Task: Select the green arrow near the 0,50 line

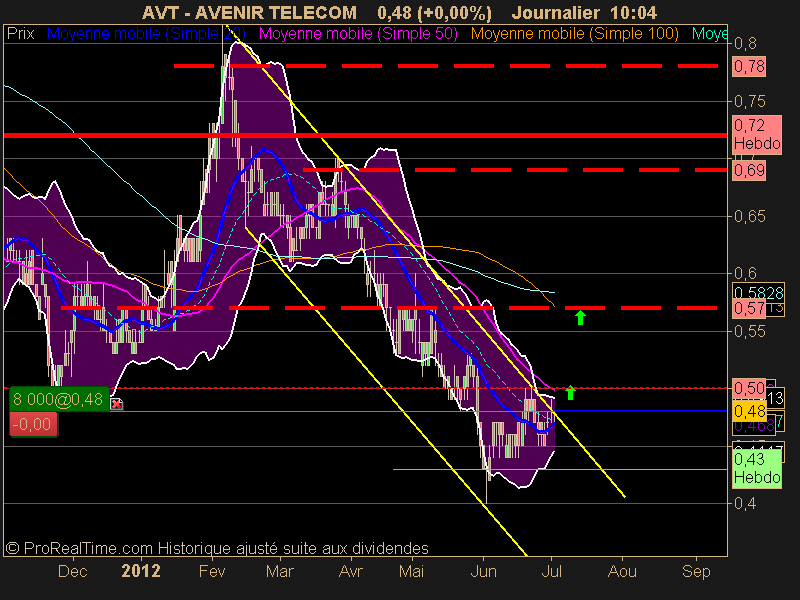Action: (570, 392)
